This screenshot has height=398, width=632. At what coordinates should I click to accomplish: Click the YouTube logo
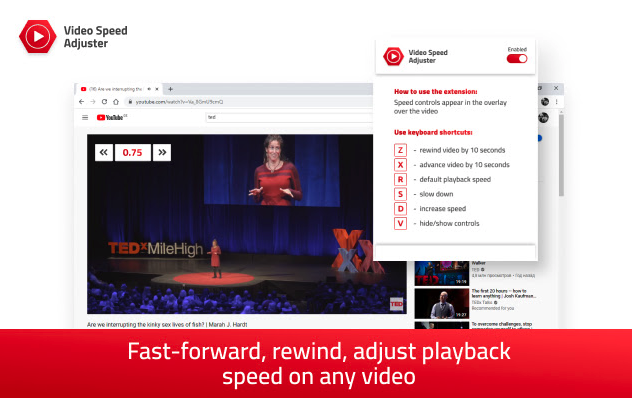(112, 117)
